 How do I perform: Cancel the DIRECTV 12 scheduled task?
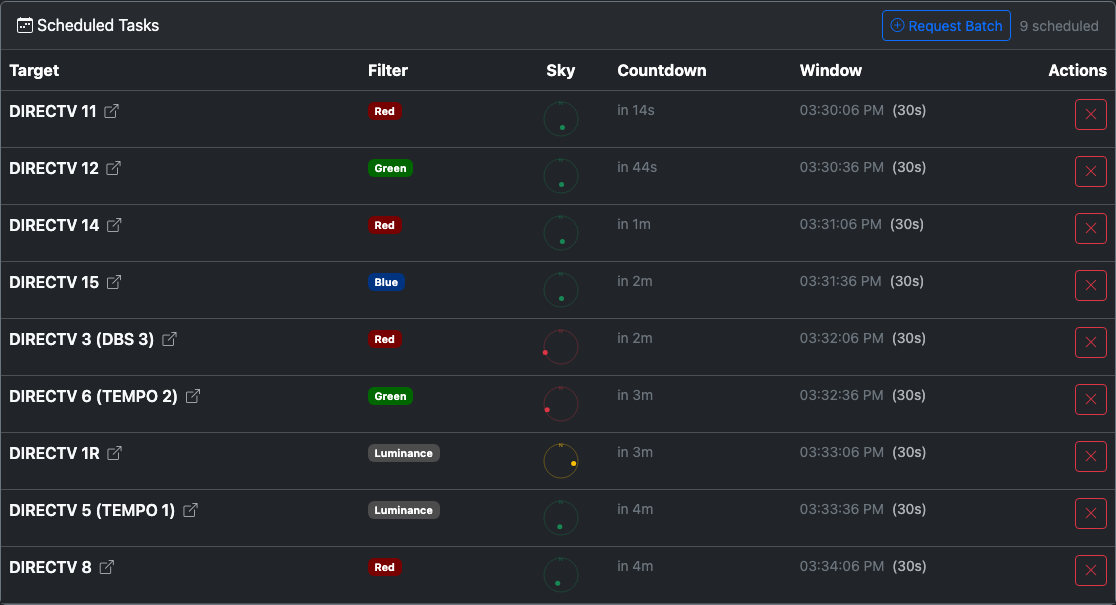(1090, 172)
